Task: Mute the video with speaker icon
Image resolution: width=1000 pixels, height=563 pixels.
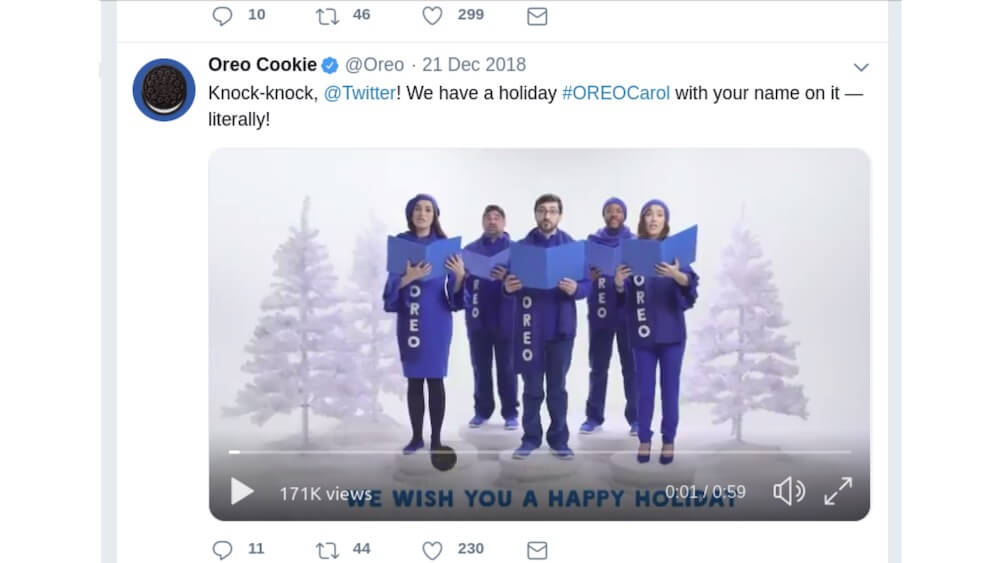Action: click(789, 491)
